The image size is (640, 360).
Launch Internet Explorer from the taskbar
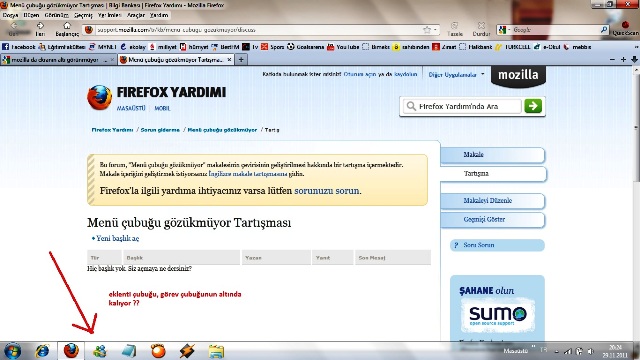[42, 351]
